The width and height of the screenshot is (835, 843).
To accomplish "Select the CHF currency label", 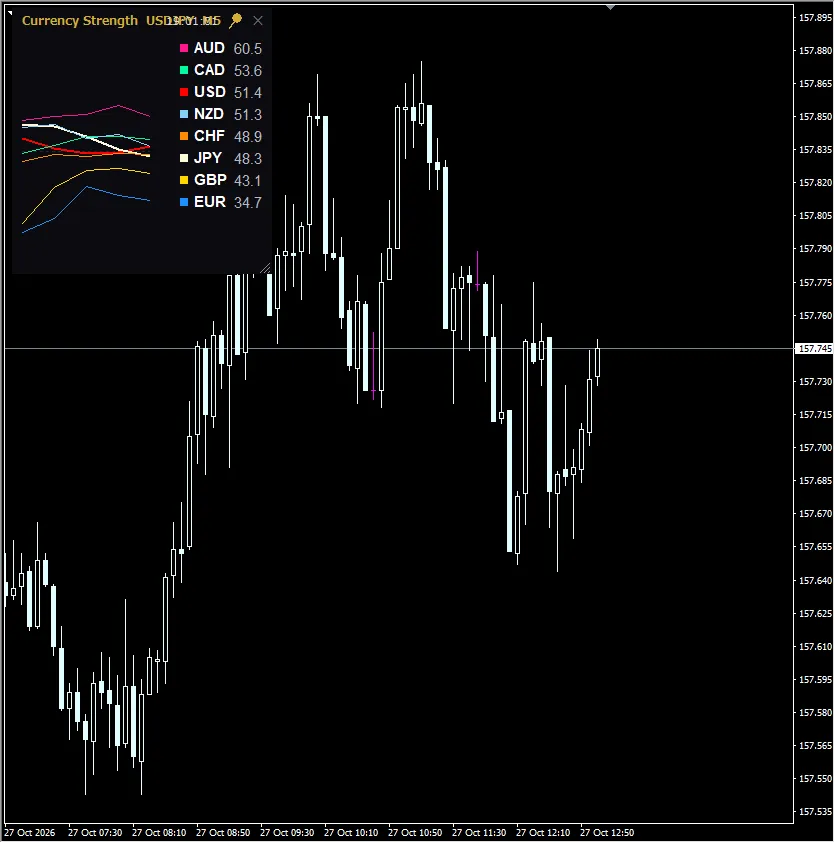I will coord(209,136).
